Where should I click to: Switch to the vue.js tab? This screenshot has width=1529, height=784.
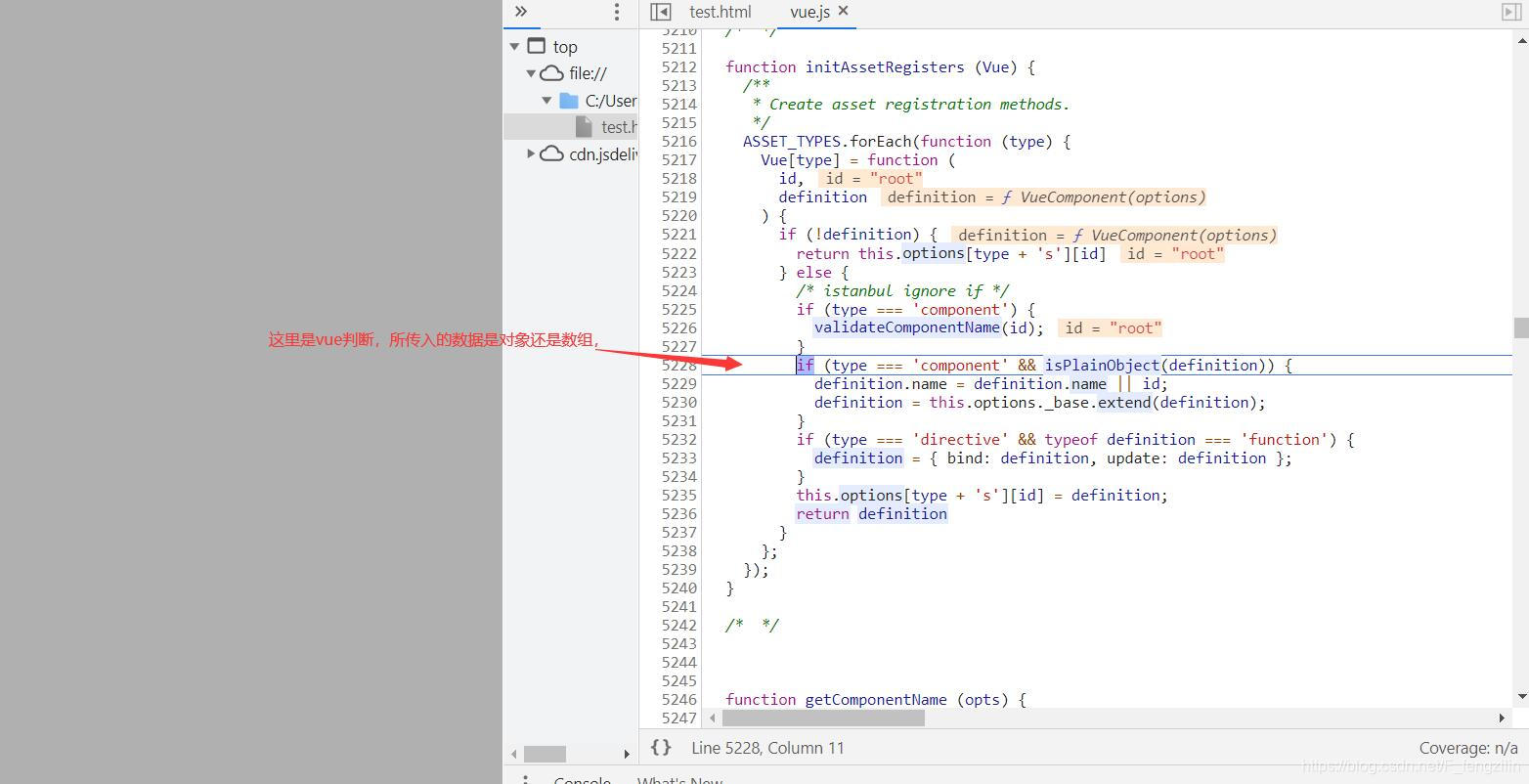(809, 12)
